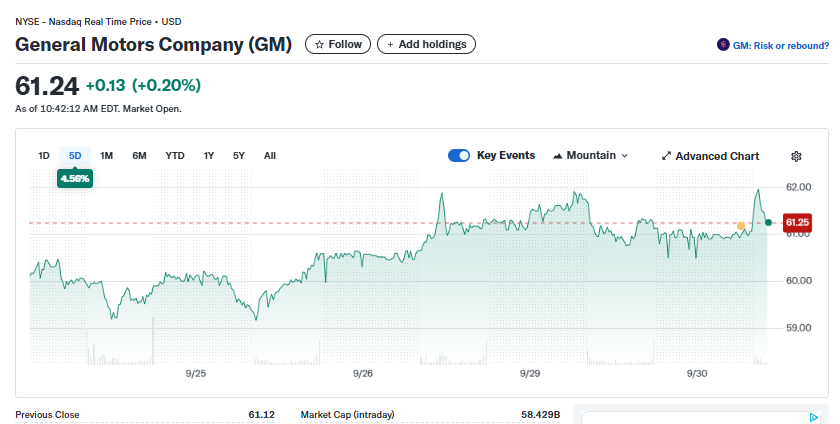Screen dimensions: 840x424
Task: Click the ad choices icon
Action: 814,417
